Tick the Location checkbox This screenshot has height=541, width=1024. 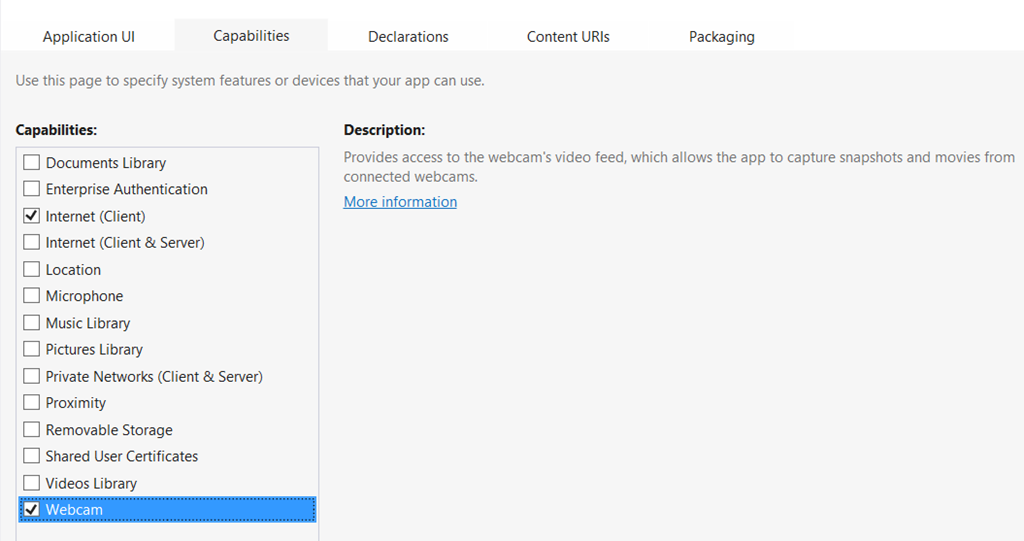(x=32, y=270)
